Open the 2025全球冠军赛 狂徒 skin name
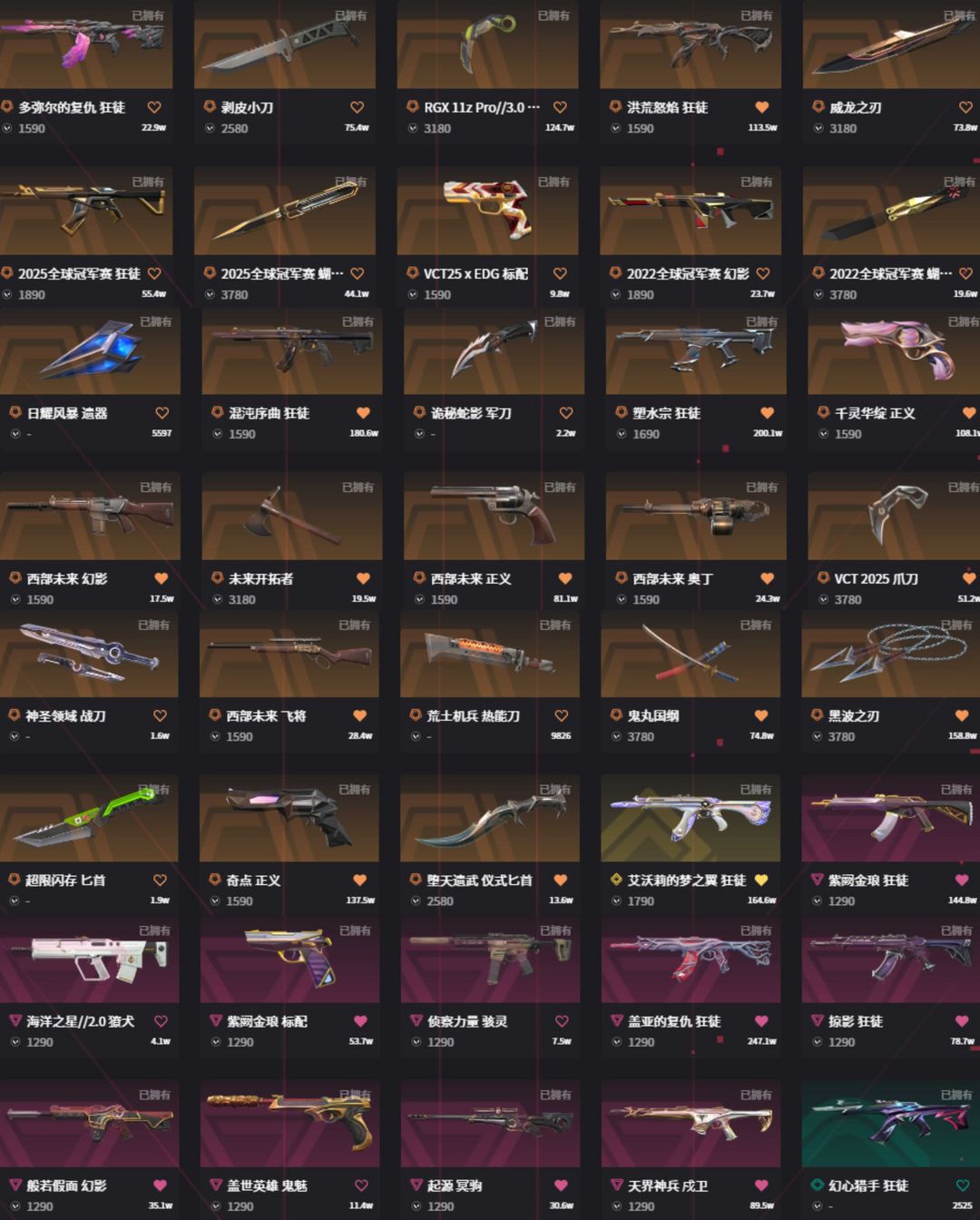 (x=79, y=273)
